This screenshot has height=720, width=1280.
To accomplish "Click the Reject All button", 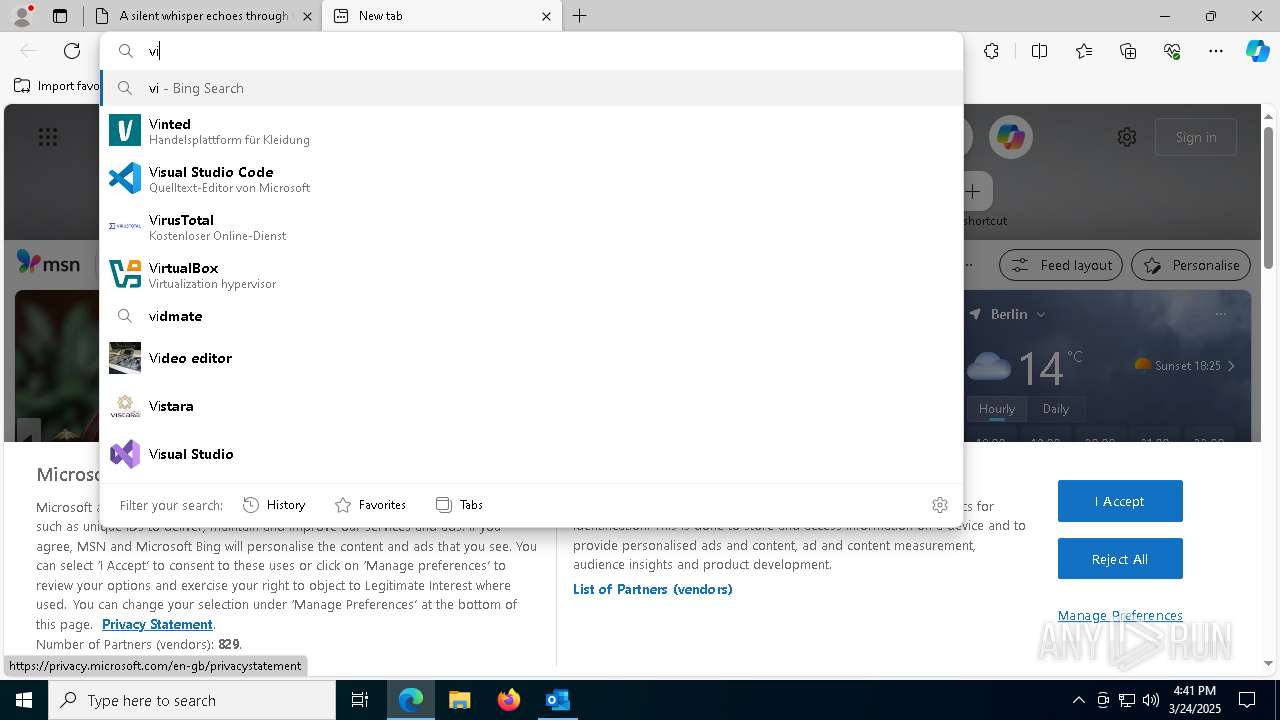I will (x=1120, y=559).
